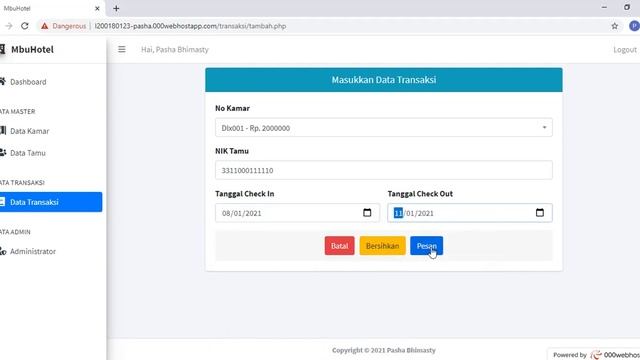
Task: Open the browser profile avatar
Action: (634, 26)
